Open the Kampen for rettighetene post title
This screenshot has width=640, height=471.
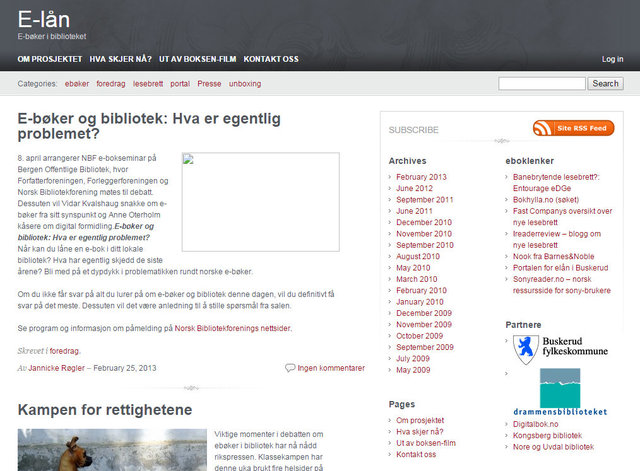105,410
